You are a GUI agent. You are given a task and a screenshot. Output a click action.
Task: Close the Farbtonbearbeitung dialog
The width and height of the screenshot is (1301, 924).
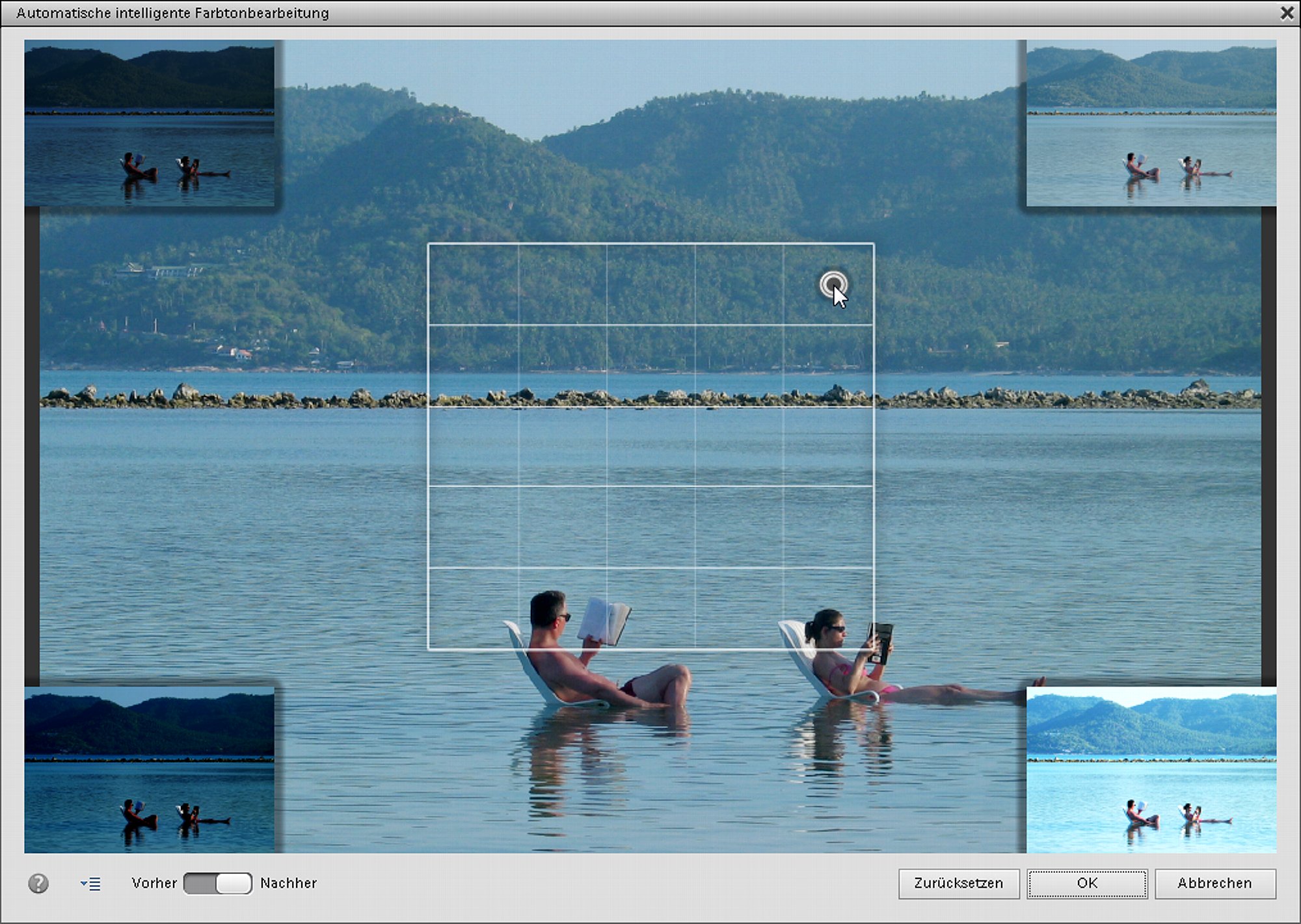1287,13
